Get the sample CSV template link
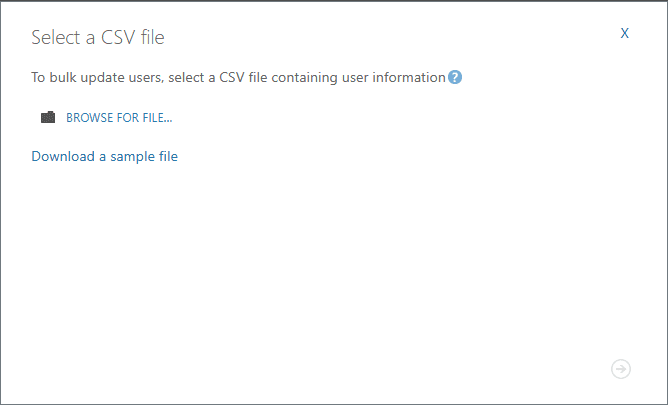 (104, 156)
